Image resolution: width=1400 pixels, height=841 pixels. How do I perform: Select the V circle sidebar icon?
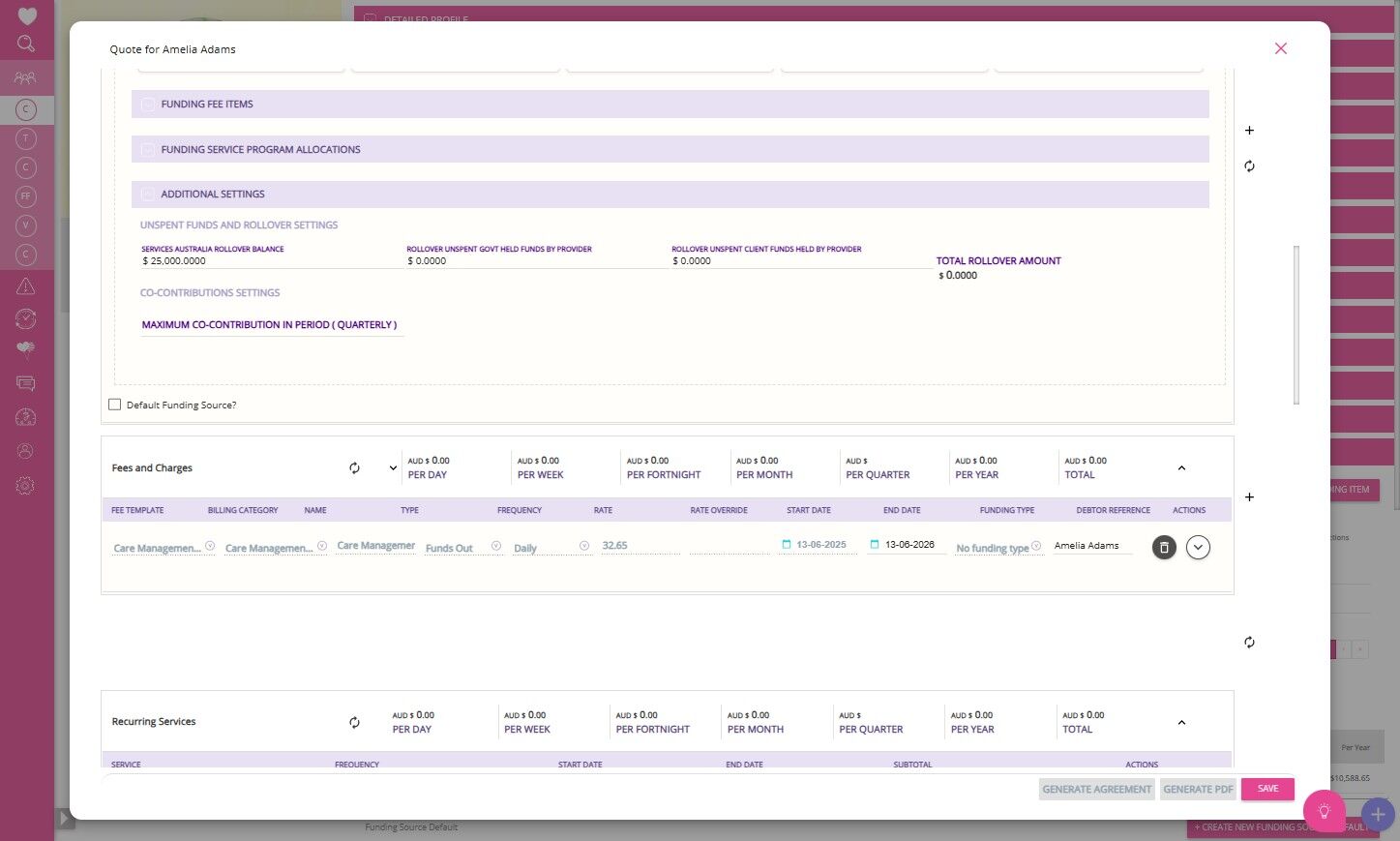point(26,225)
